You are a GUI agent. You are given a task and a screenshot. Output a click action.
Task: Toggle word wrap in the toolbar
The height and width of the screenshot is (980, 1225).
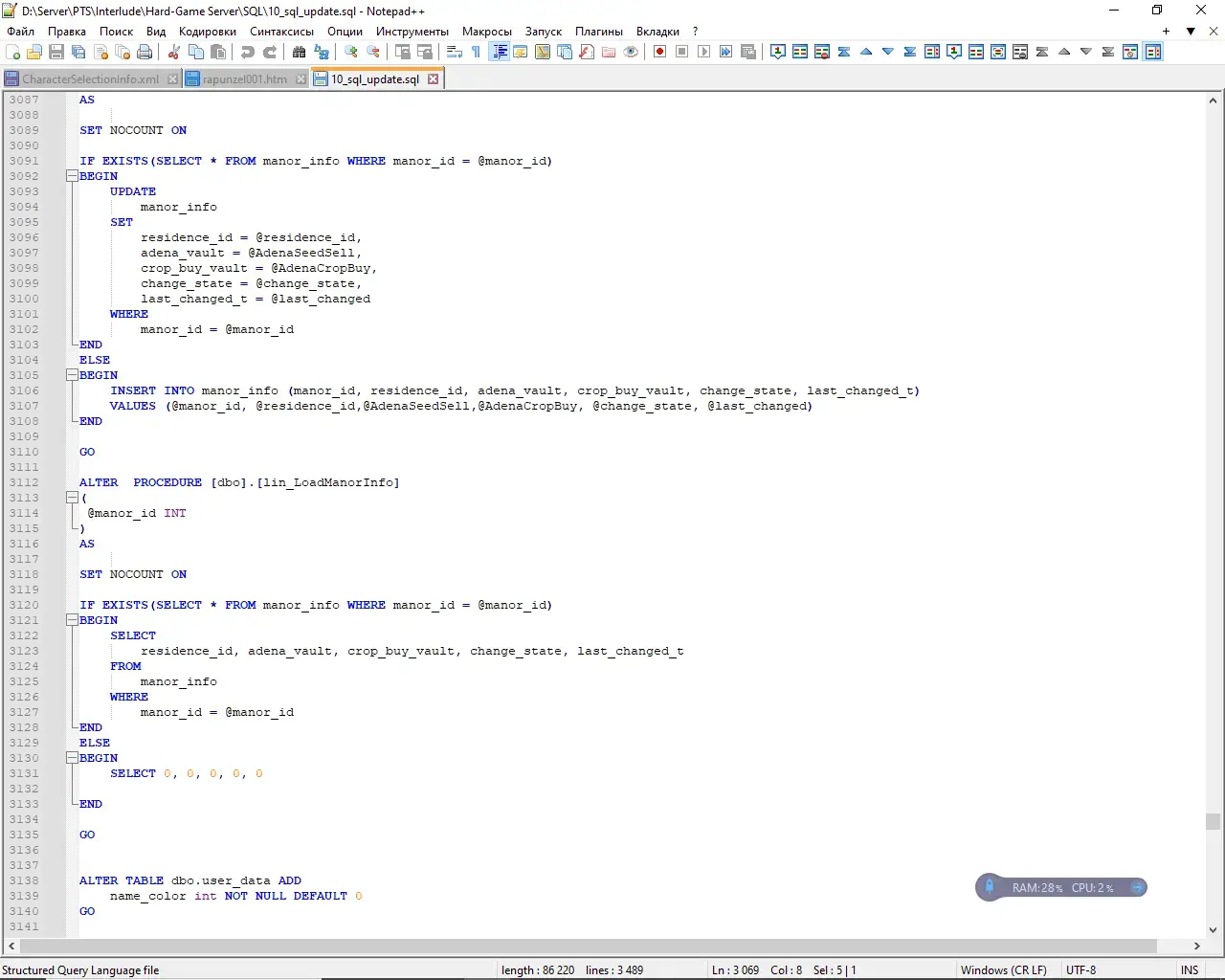(455, 52)
